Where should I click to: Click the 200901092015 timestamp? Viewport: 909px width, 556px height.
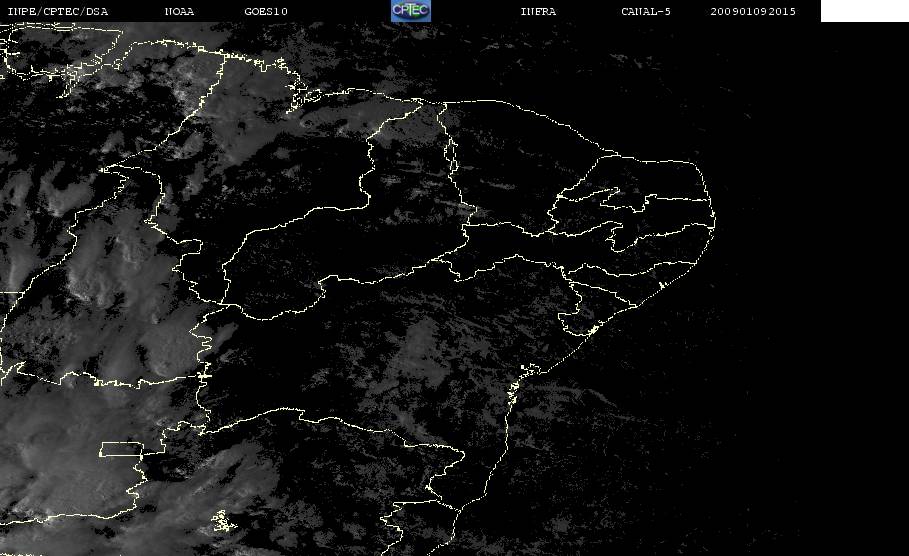[x=753, y=12]
